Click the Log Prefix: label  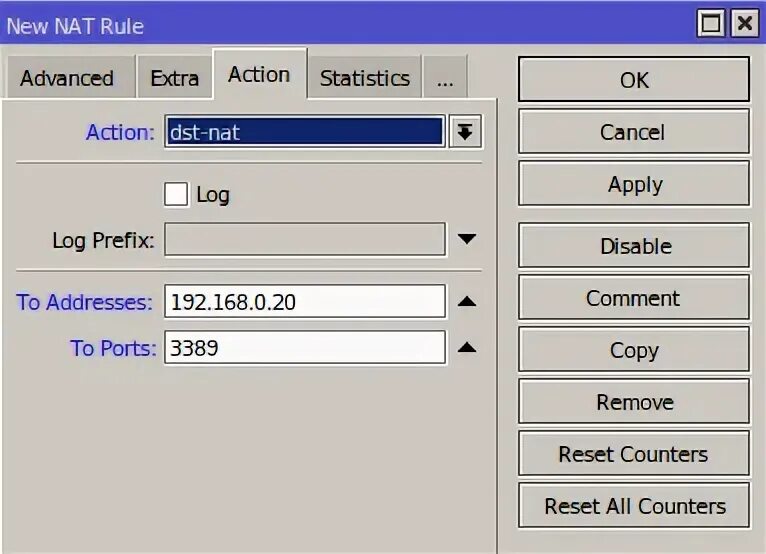[103, 240]
